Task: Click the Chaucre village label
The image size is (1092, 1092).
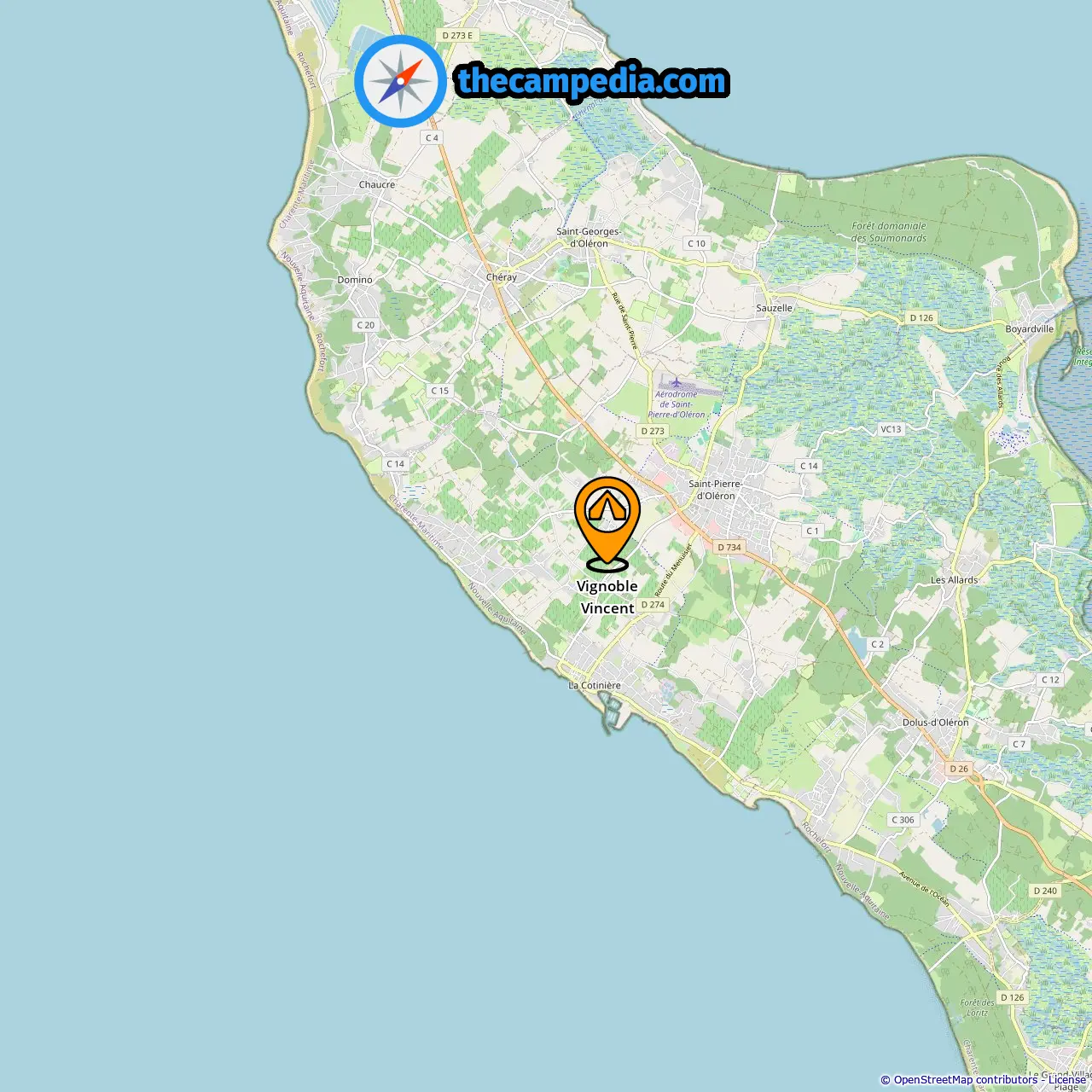Action: click(x=377, y=185)
